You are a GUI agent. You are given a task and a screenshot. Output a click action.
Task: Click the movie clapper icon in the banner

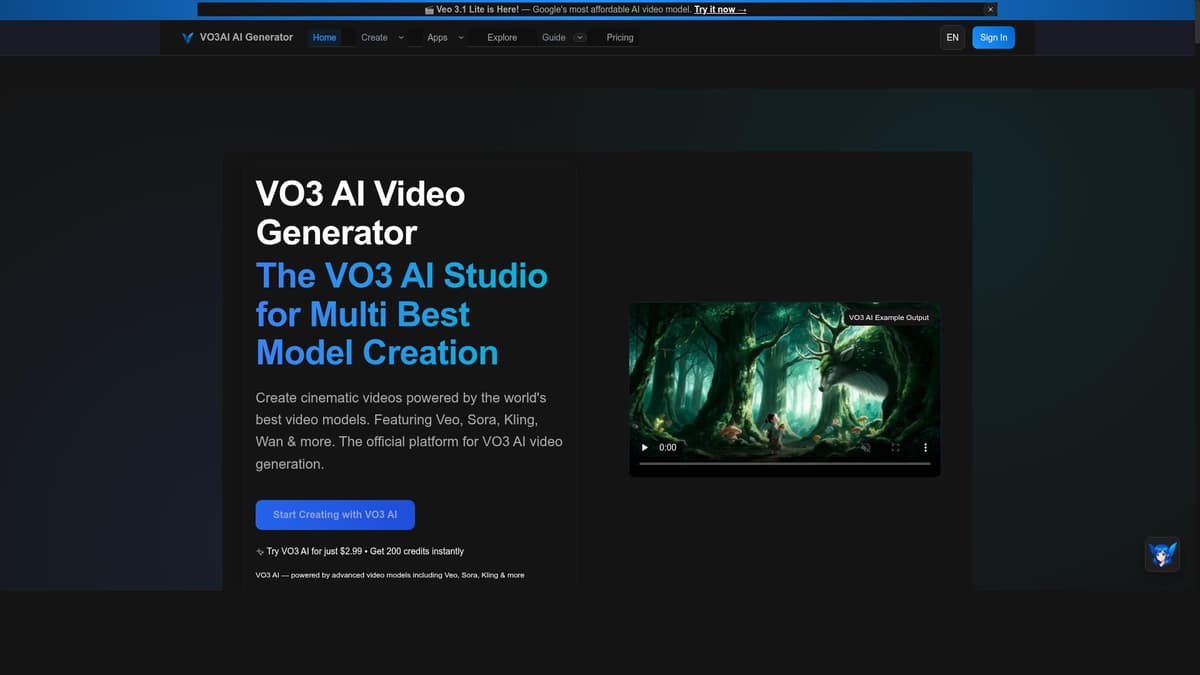pos(429,9)
